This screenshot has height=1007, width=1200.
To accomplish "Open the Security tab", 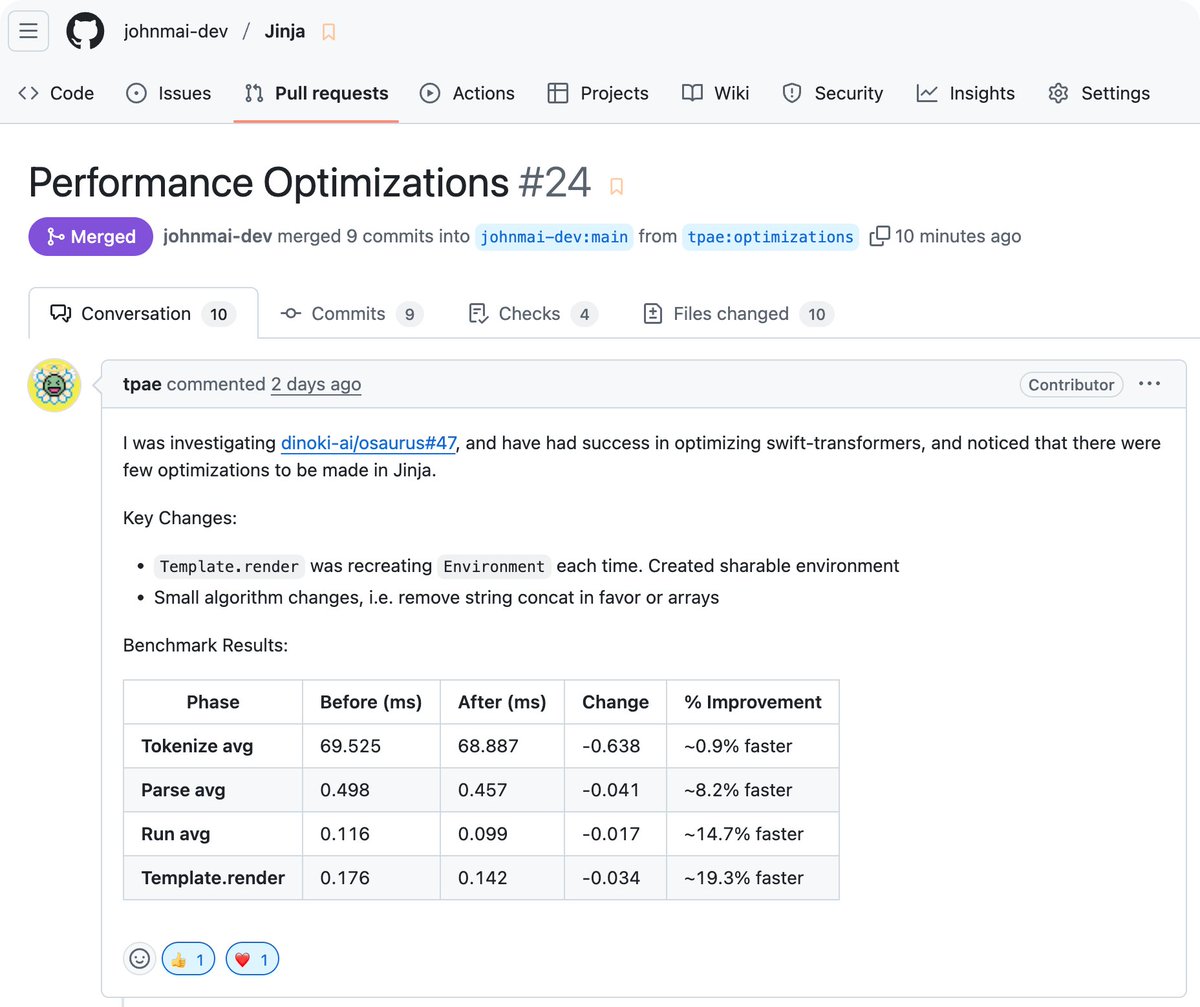I will click(x=833, y=93).
